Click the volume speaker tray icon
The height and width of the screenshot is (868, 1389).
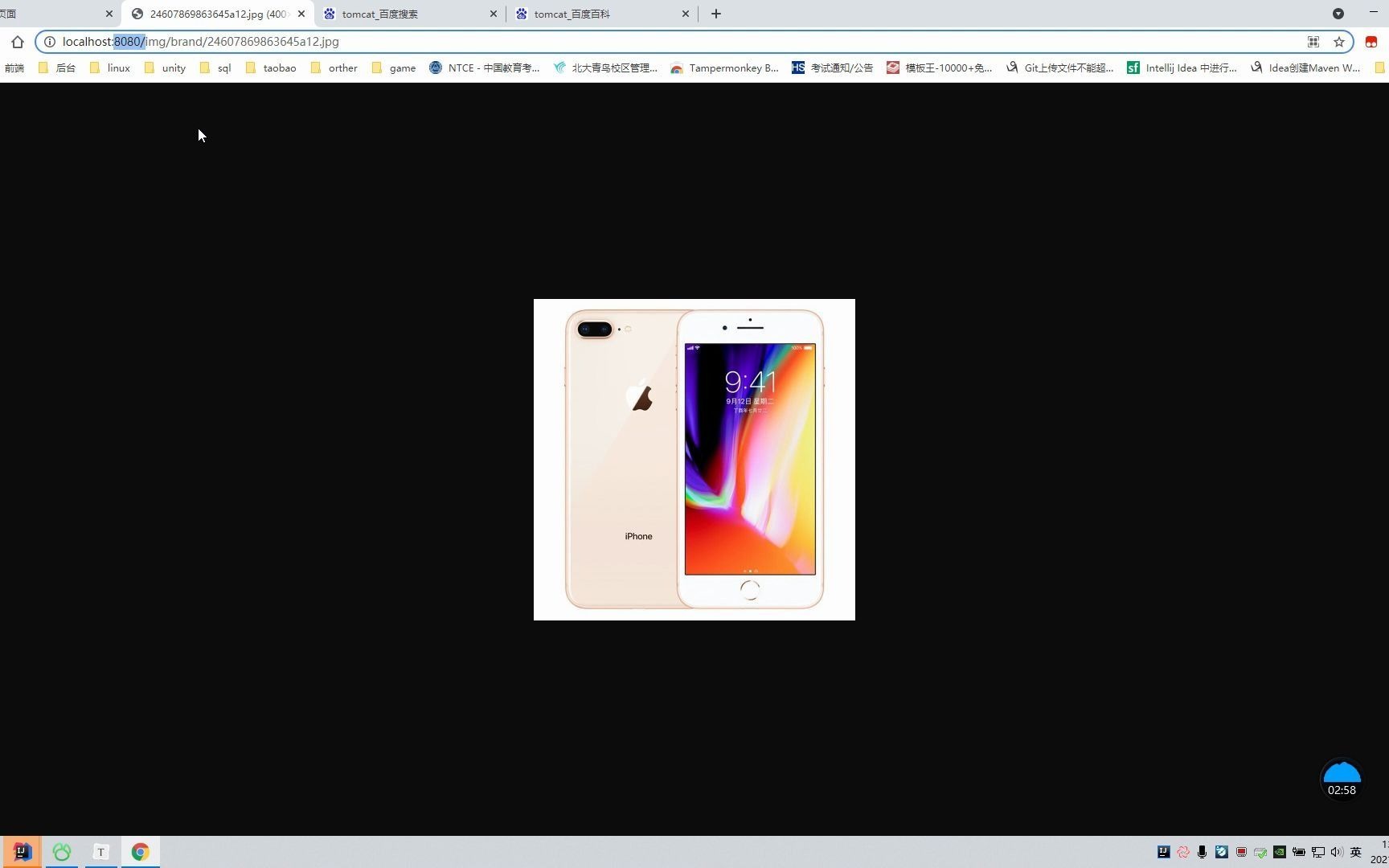tap(1337, 852)
